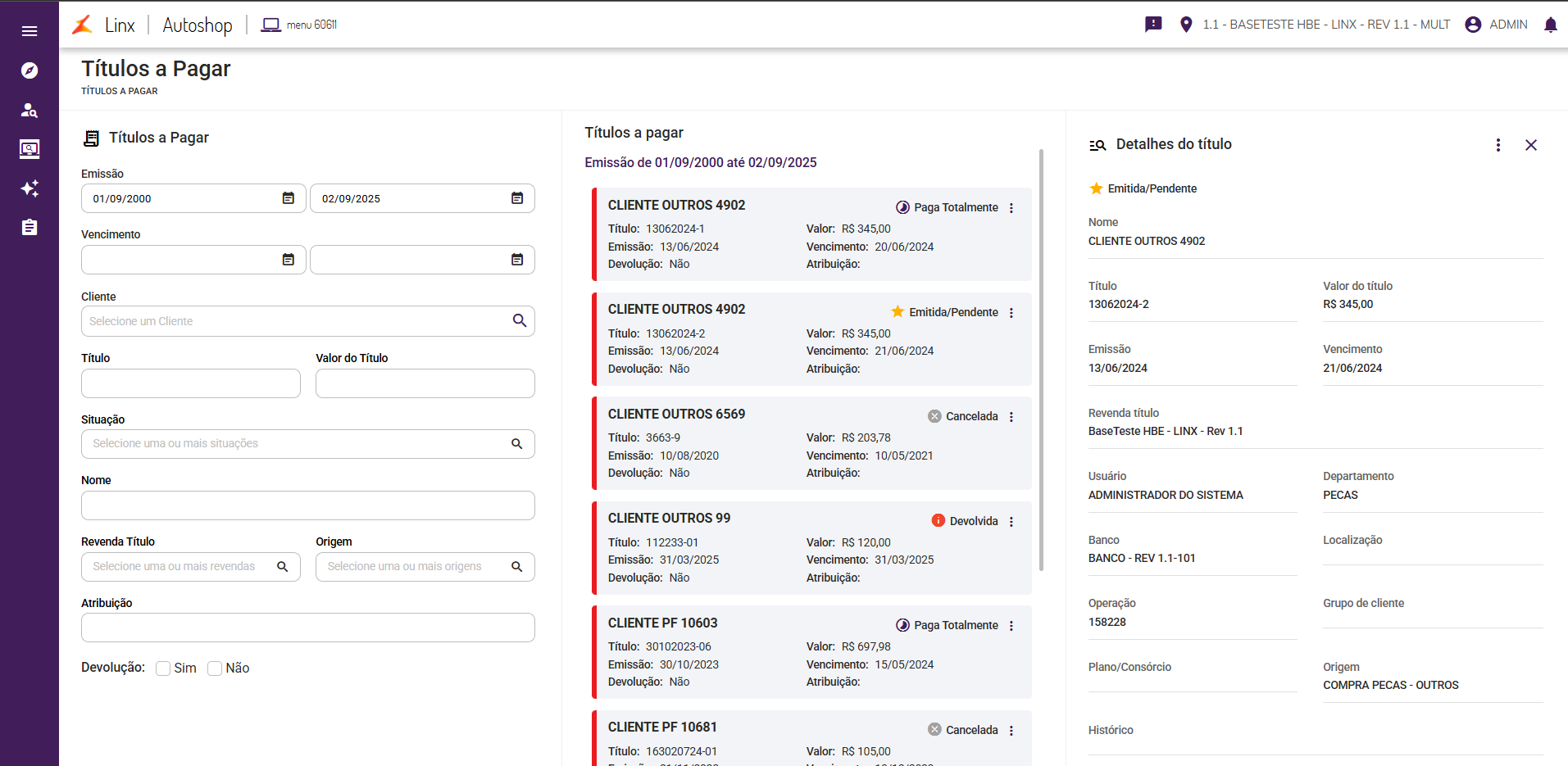Check the Devolução Sim checkbox
The image size is (1568, 766).
tap(164, 669)
